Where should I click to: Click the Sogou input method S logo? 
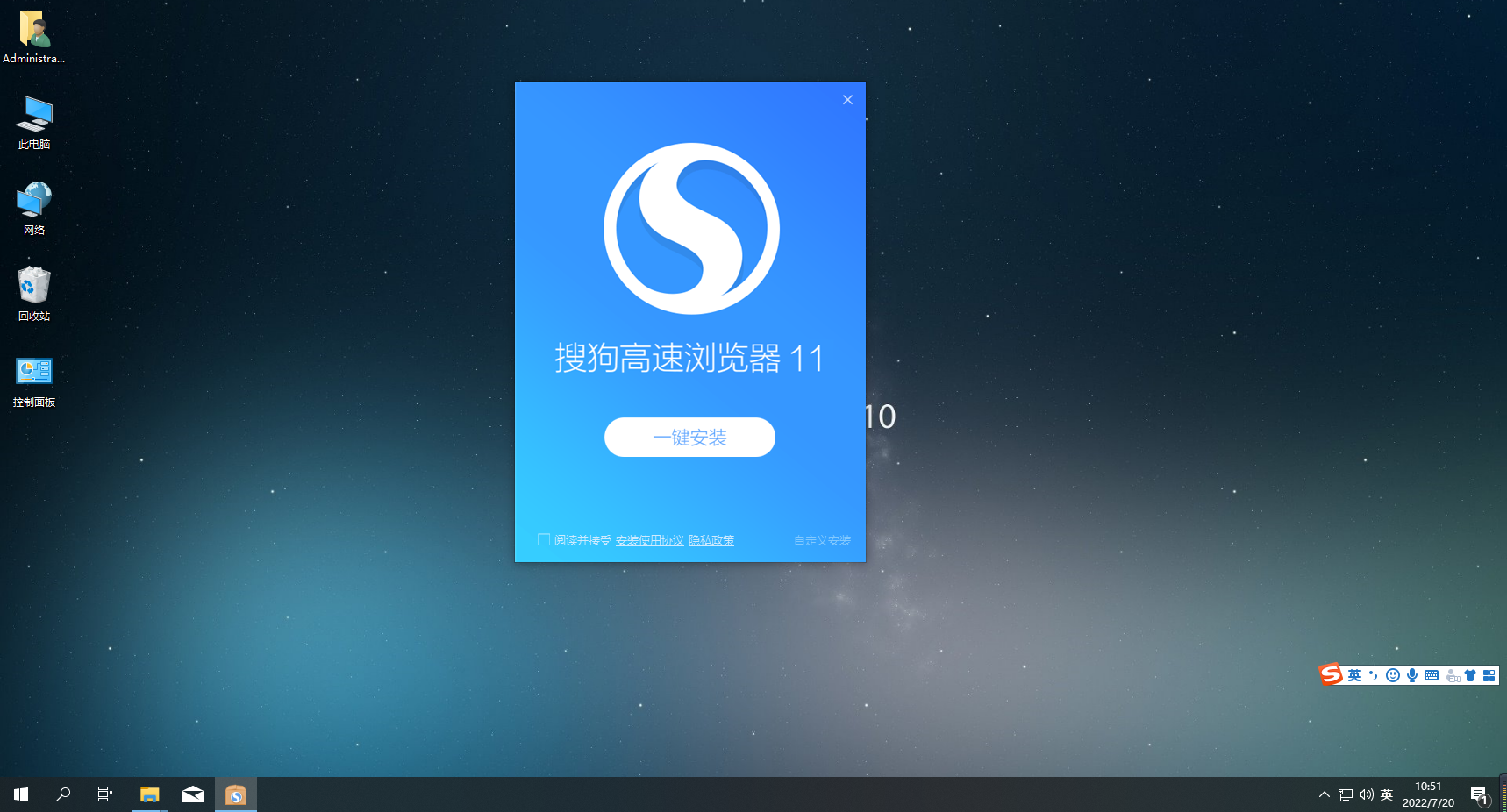pyautogui.click(x=1332, y=674)
